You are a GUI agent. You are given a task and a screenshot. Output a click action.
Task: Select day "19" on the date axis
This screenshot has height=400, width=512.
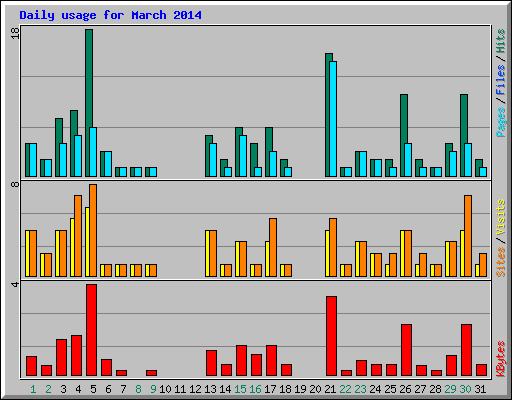click(300, 389)
